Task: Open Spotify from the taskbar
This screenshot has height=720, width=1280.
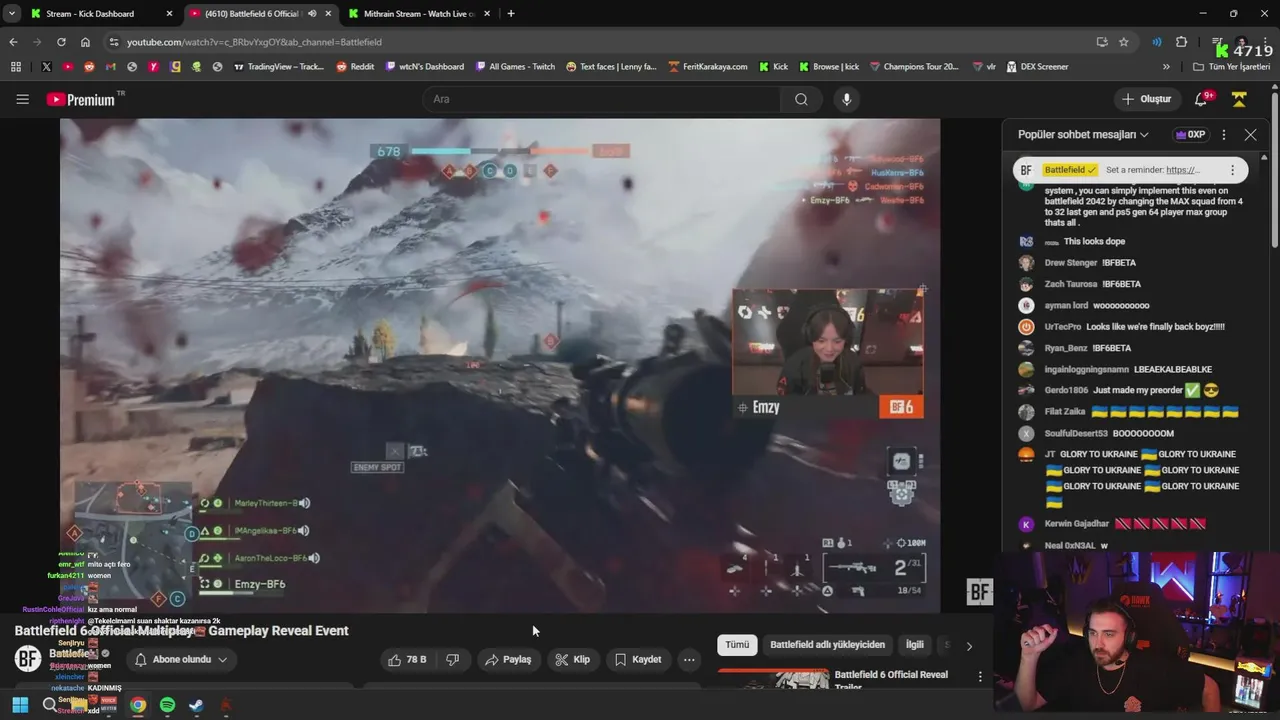Action: [x=167, y=705]
